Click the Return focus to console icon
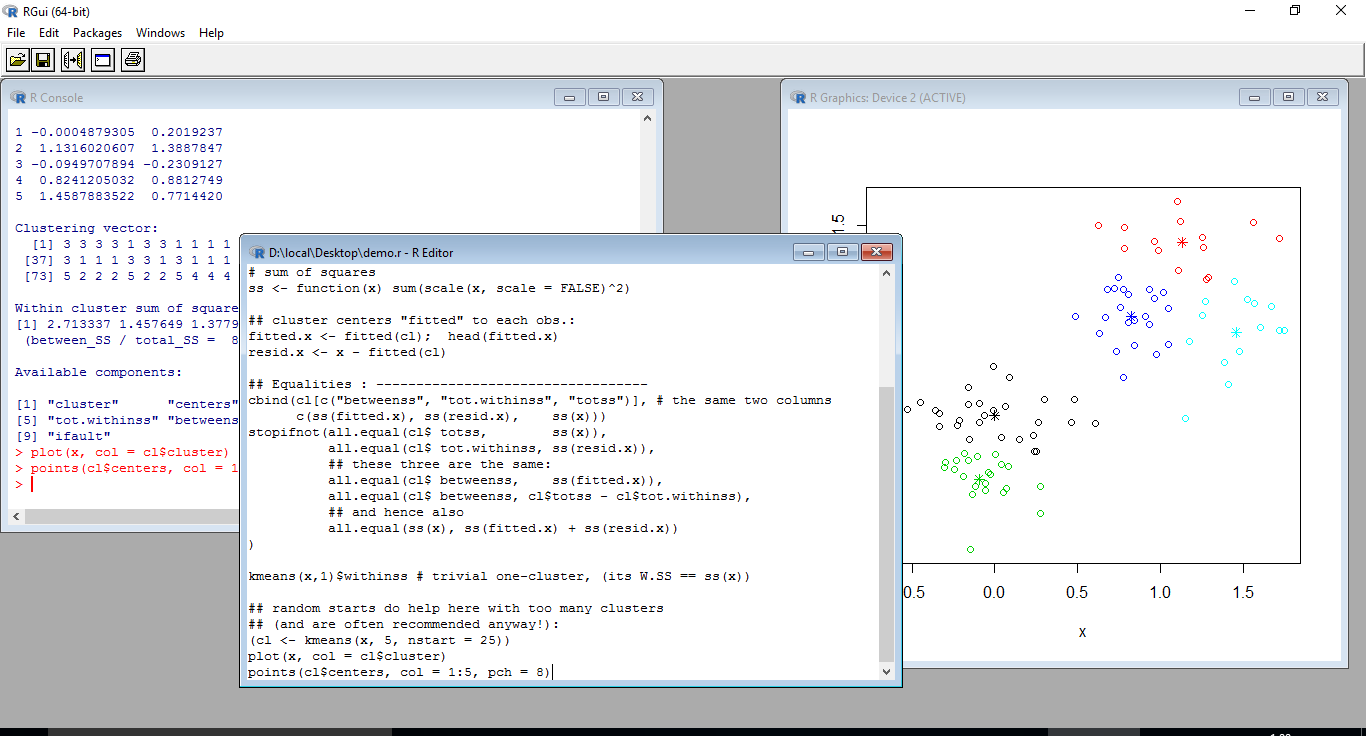Image resolution: width=1366 pixels, height=736 pixels. tap(102, 59)
